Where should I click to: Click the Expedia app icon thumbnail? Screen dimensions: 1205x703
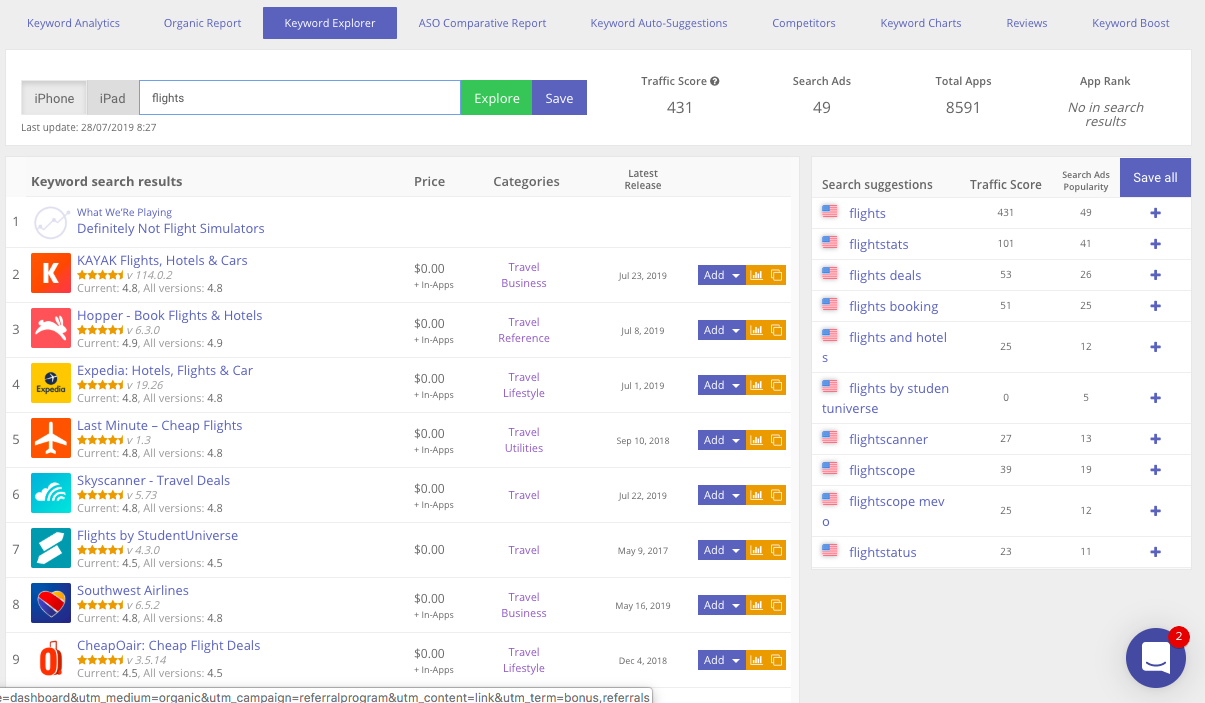coord(51,383)
